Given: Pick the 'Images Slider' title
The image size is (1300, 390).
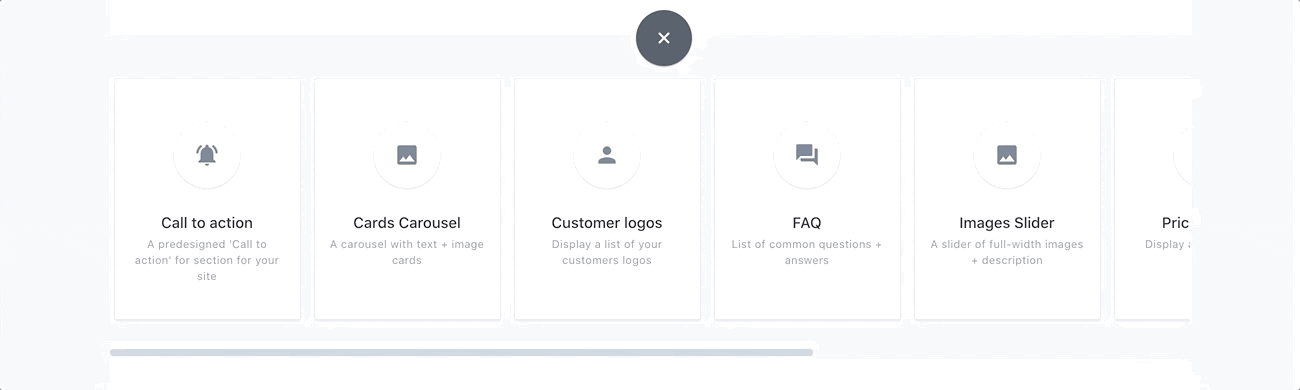Looking at the screenshot, I should [x=1007, y=223].
